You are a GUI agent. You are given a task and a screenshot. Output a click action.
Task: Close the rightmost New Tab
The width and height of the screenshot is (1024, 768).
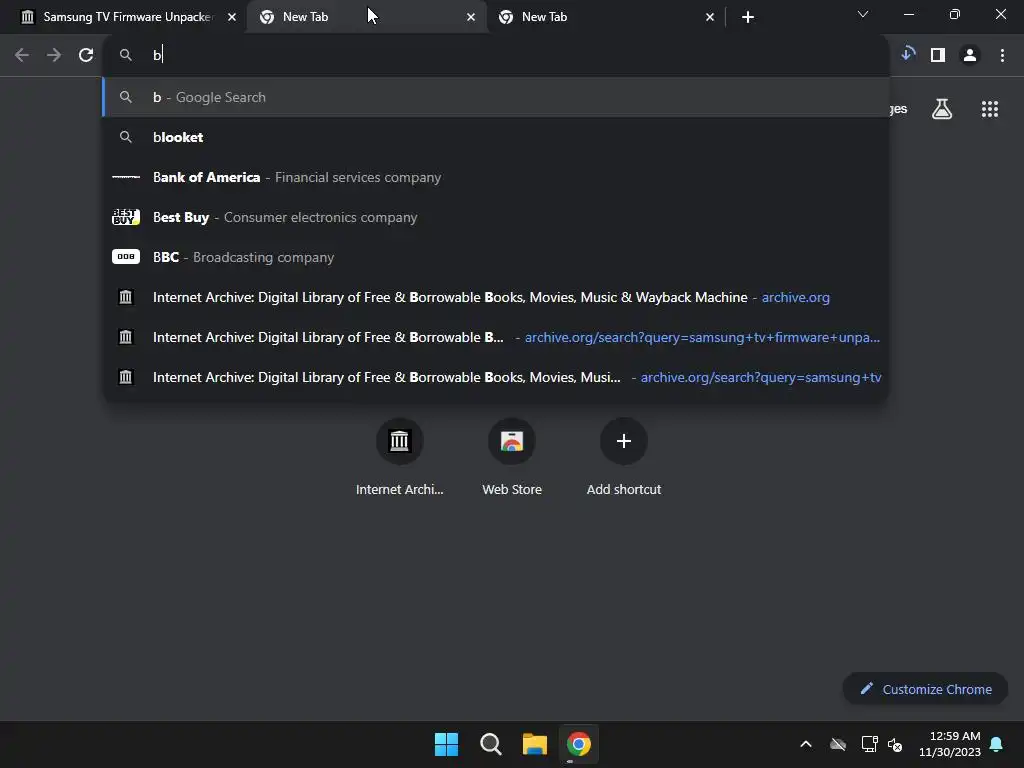[x=710, y=17]
